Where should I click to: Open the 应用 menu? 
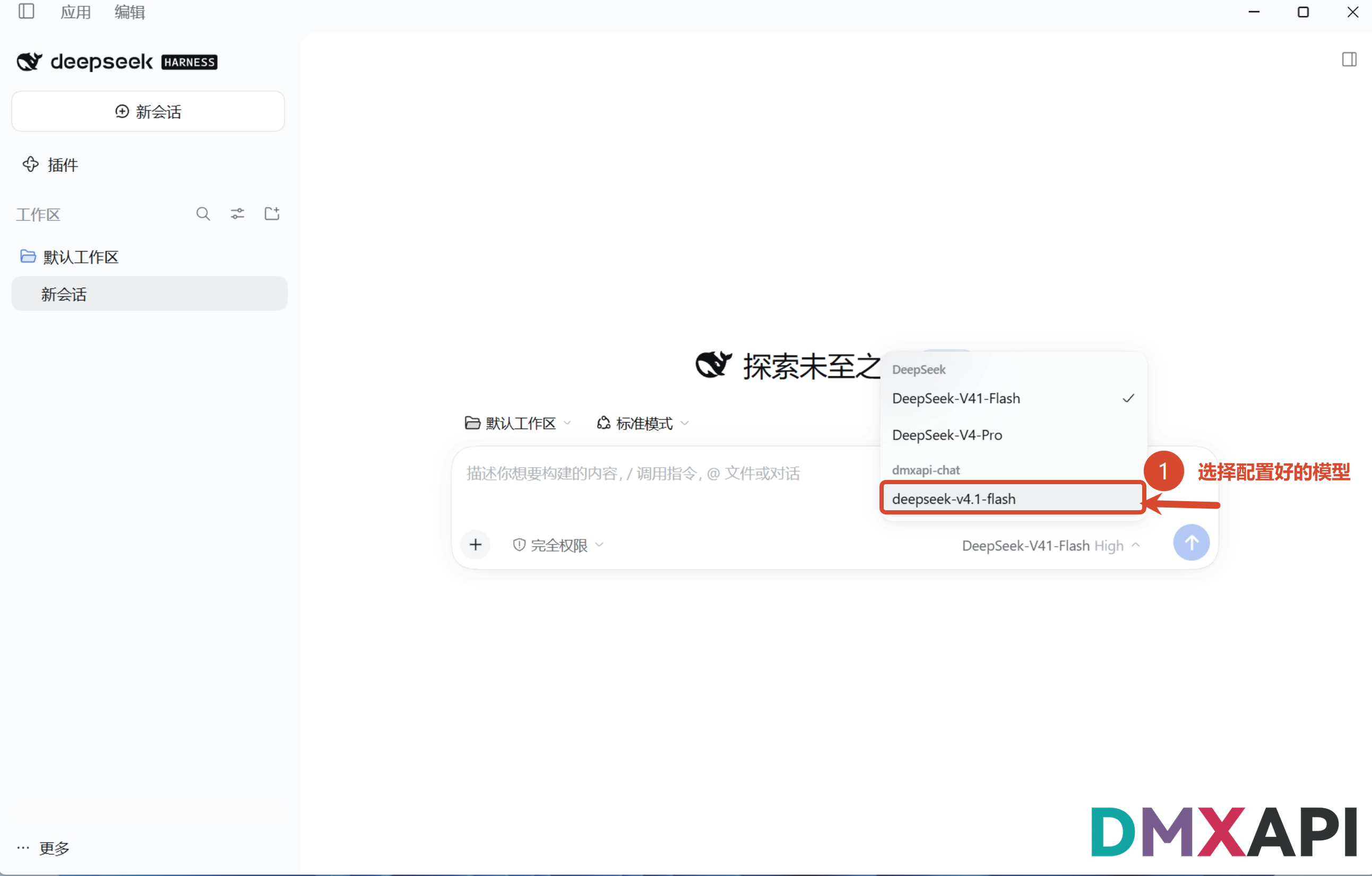click(76, 12)
